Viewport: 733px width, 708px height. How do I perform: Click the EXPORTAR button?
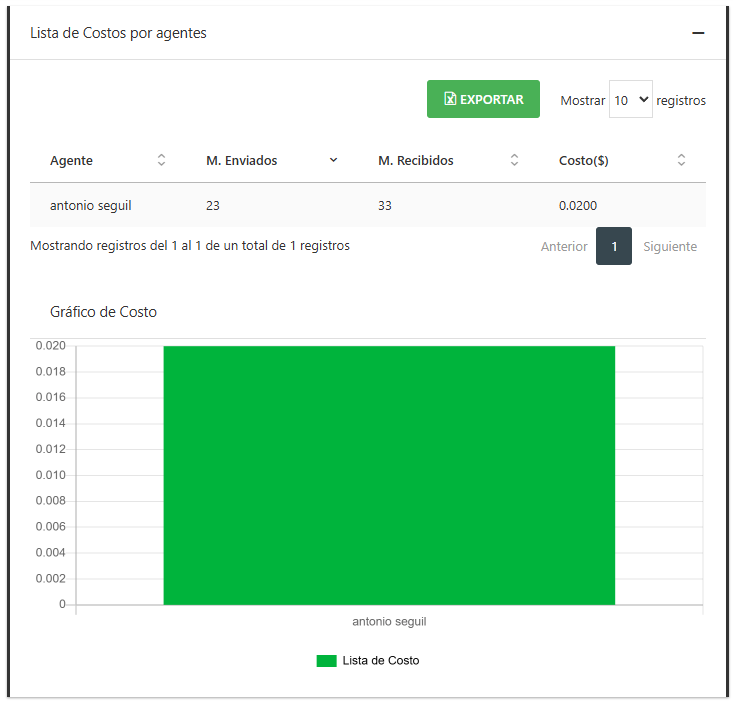[483, 99]
